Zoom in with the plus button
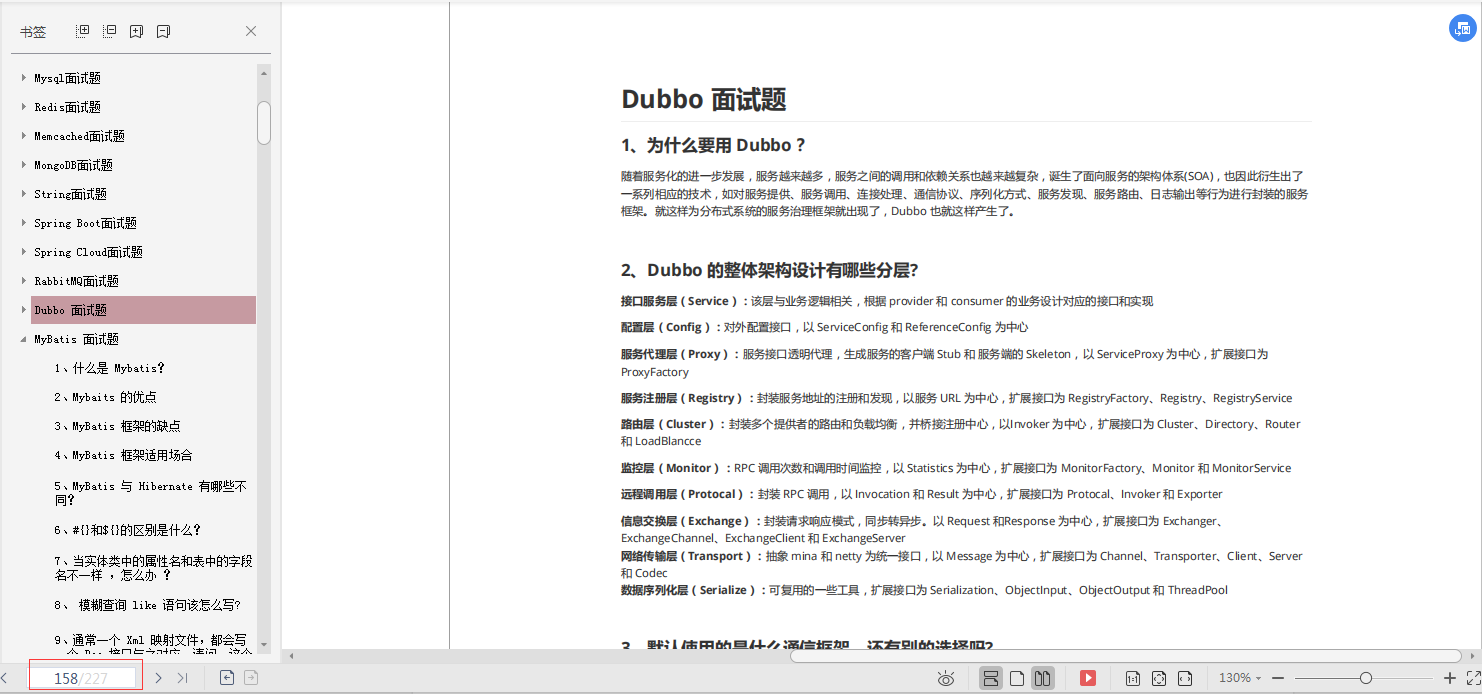This screenshot has height=694, width=1482. (1450, 678)
